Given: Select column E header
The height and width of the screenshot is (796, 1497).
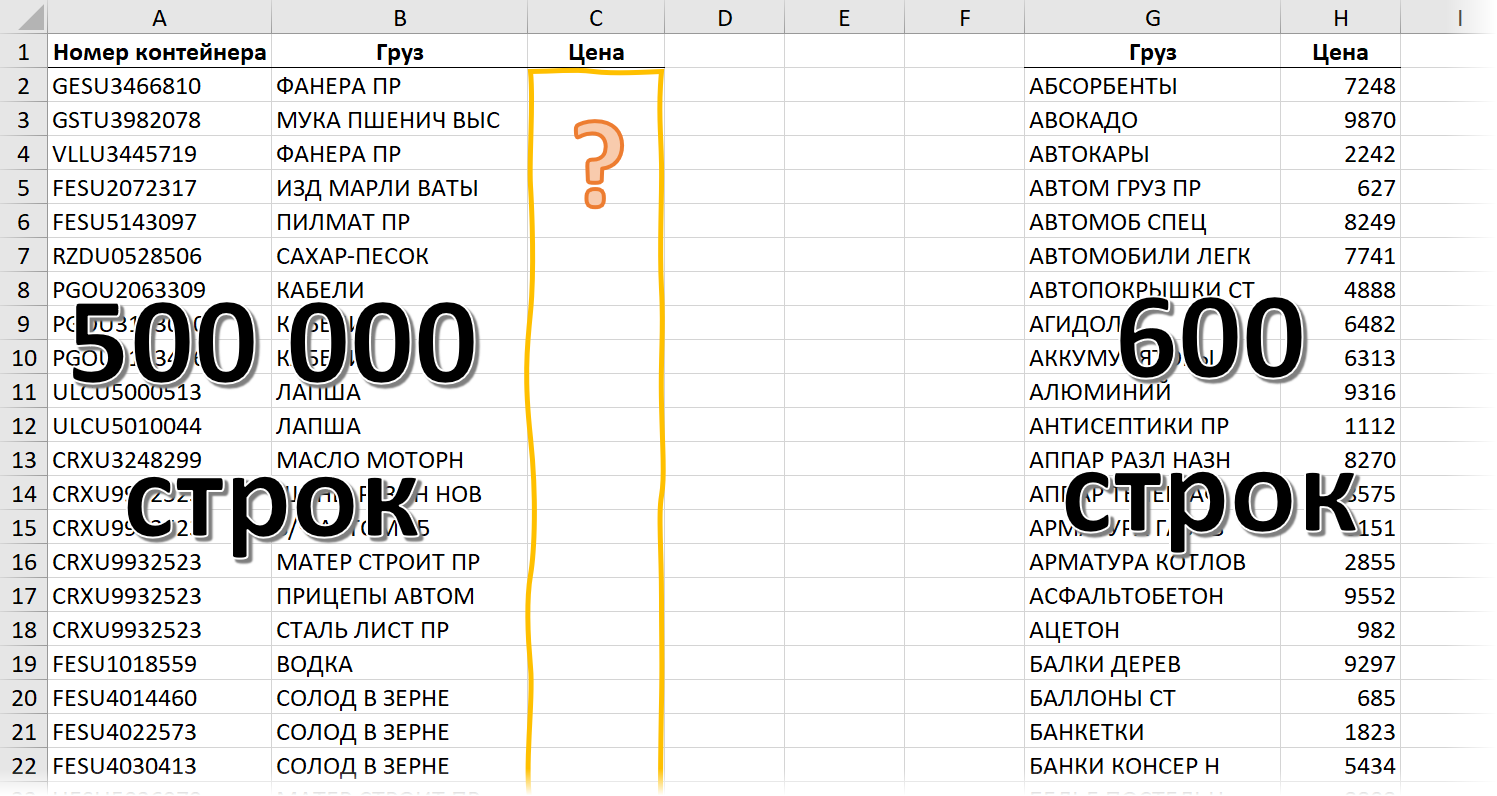Looking at the screenshot, I should pos(844,17).
